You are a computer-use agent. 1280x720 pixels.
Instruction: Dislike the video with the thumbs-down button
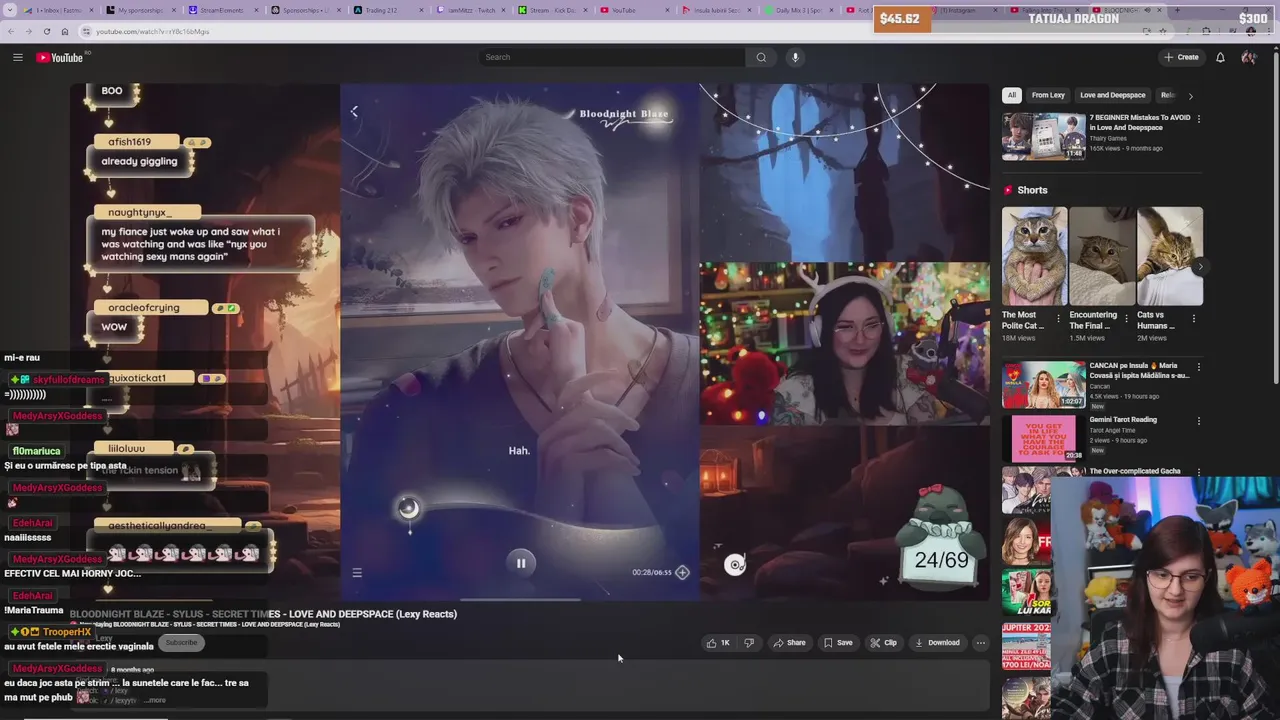(749, 643)
